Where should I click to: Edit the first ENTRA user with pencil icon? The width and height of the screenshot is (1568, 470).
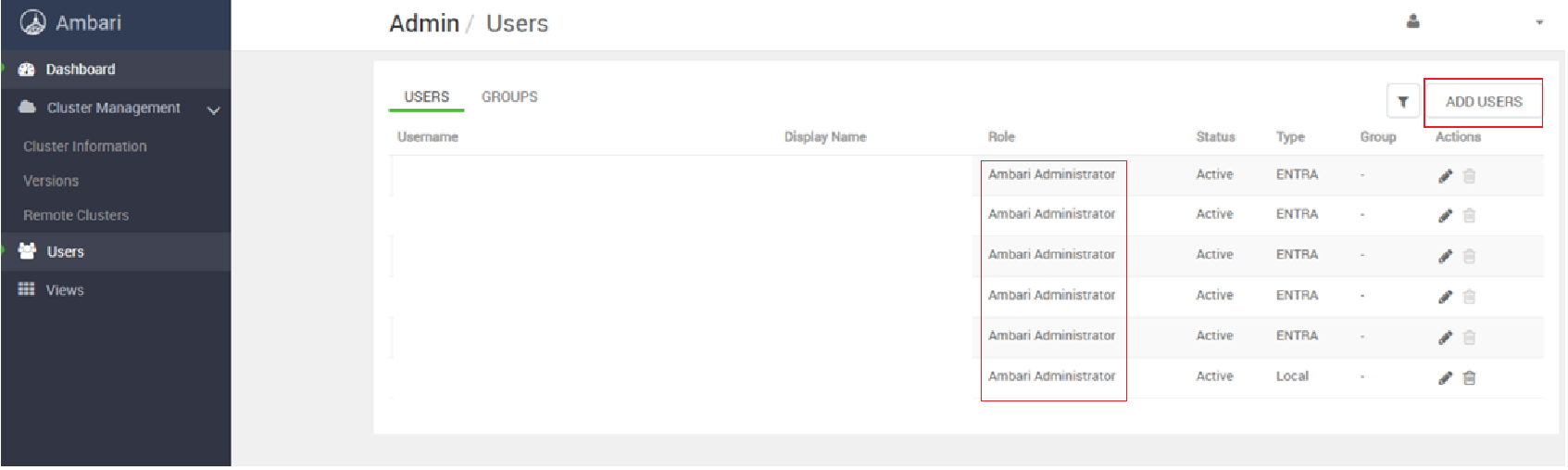[1445, 176]
